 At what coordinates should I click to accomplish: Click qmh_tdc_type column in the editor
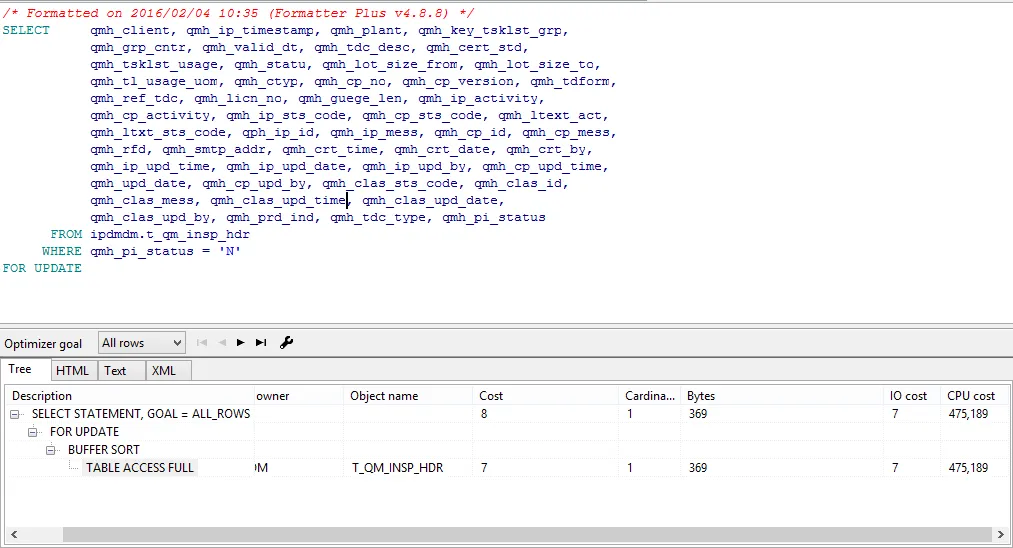378,218
